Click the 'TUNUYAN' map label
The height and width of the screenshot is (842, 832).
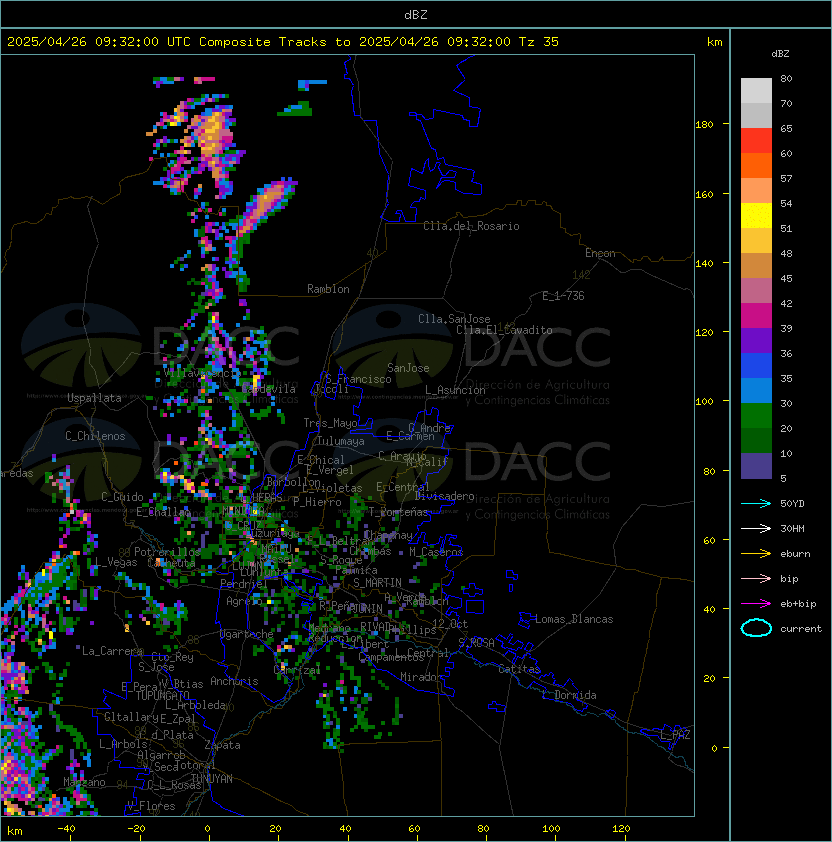coord(212,779)
